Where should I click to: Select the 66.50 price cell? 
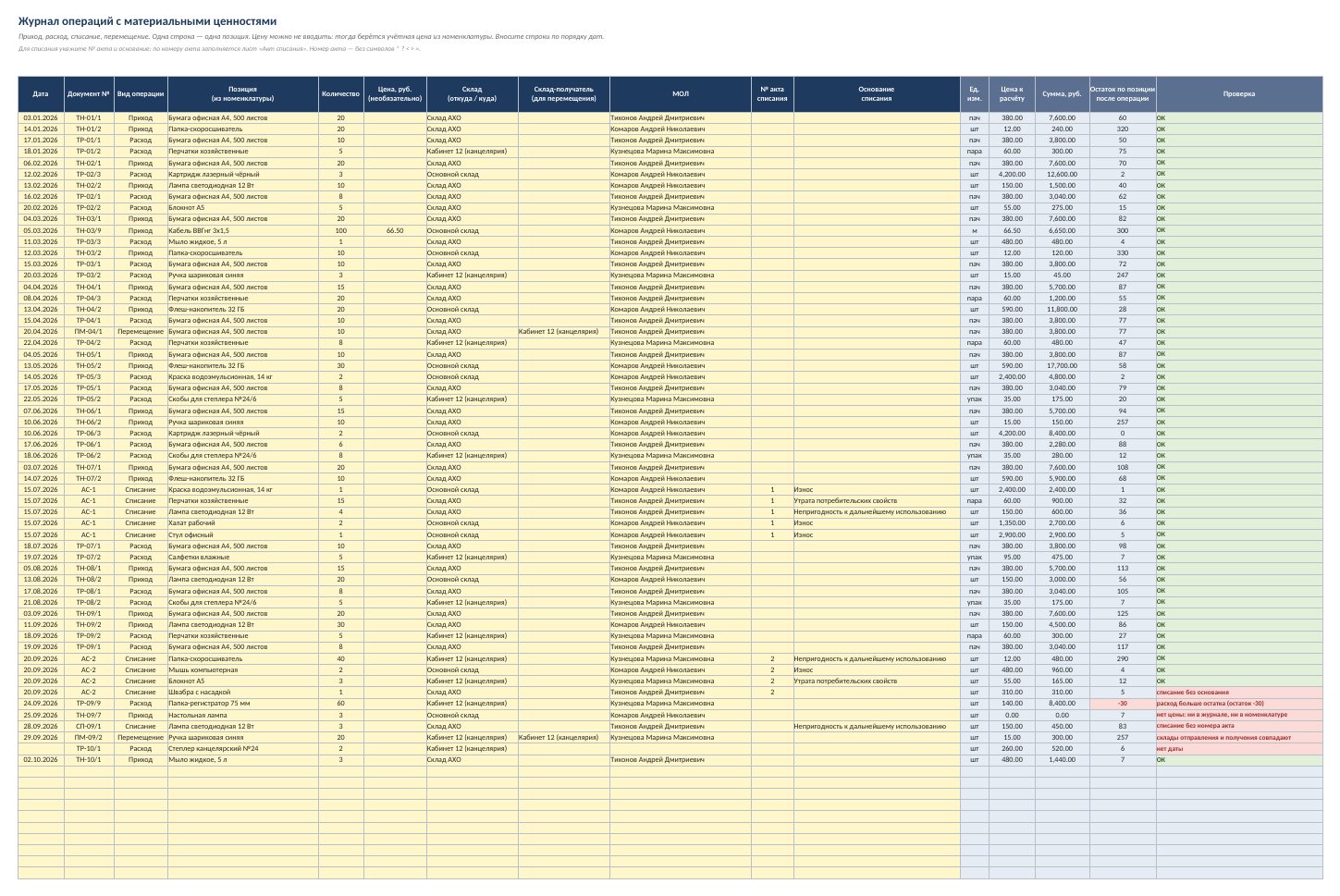395,230
